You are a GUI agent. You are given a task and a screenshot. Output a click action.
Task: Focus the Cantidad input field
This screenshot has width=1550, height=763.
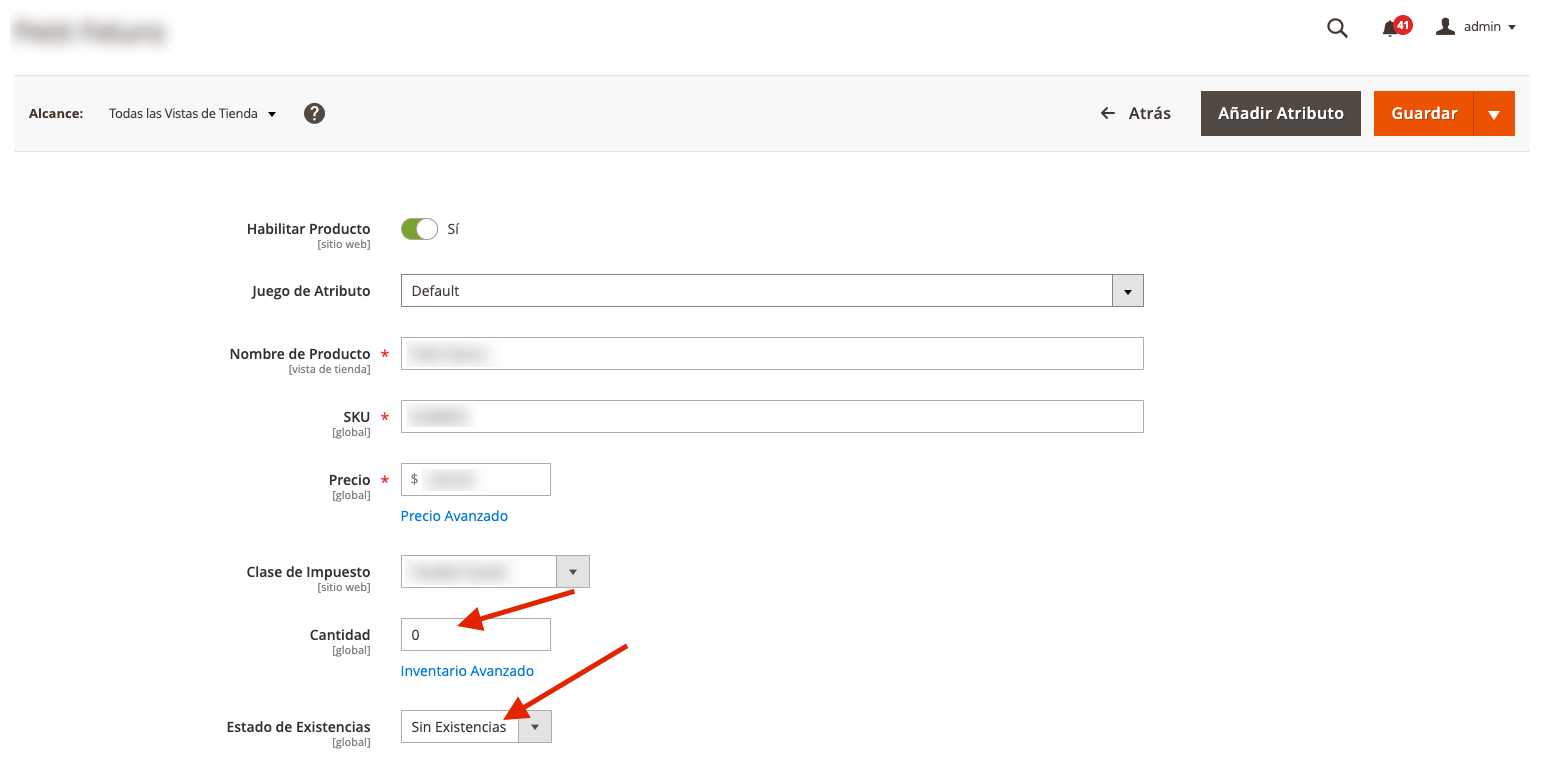tap(475, 634)
